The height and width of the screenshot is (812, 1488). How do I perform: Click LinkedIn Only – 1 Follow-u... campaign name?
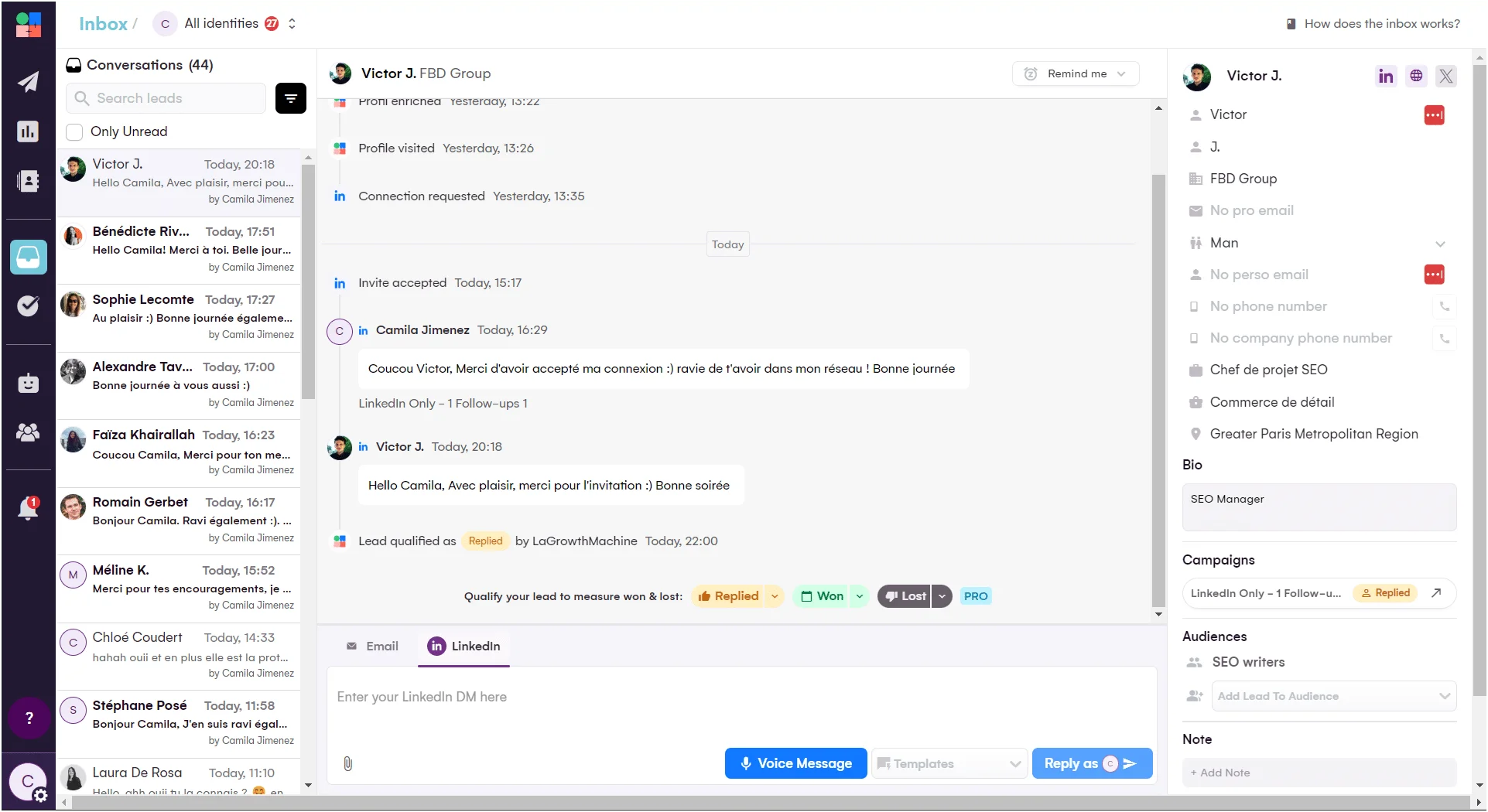click(x=1265, y=593)
